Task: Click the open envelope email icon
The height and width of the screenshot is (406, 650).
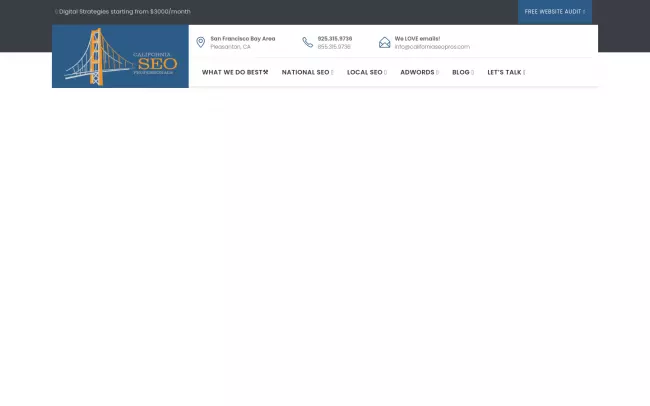Action: pyautogui.click(x=385, y=42)
